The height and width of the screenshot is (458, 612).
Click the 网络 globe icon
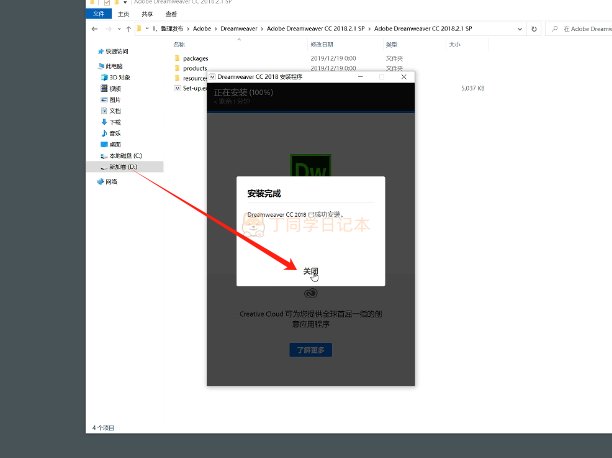click(100, 182)
